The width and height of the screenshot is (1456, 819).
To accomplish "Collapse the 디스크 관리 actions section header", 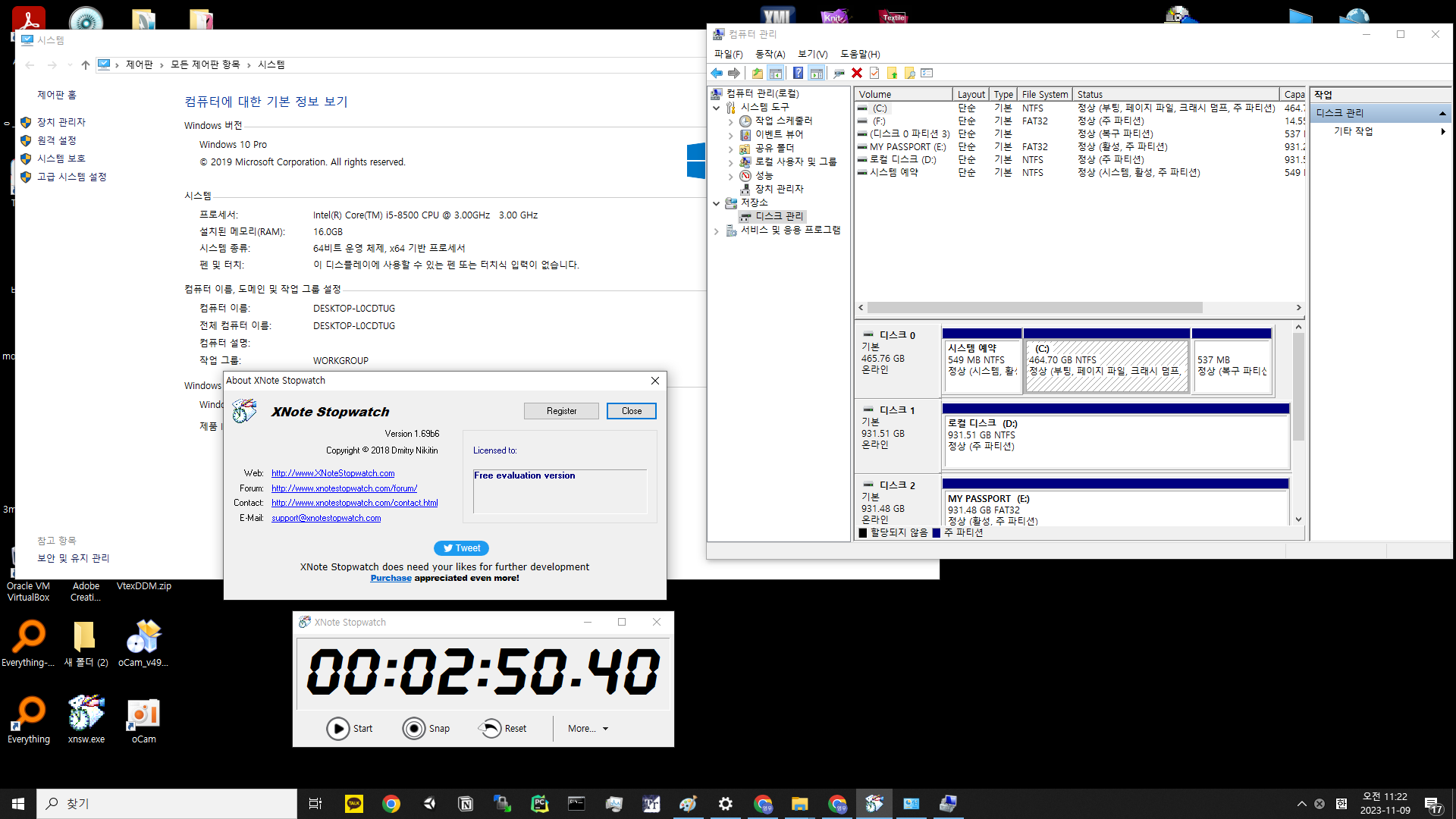I will point(1442,113).
